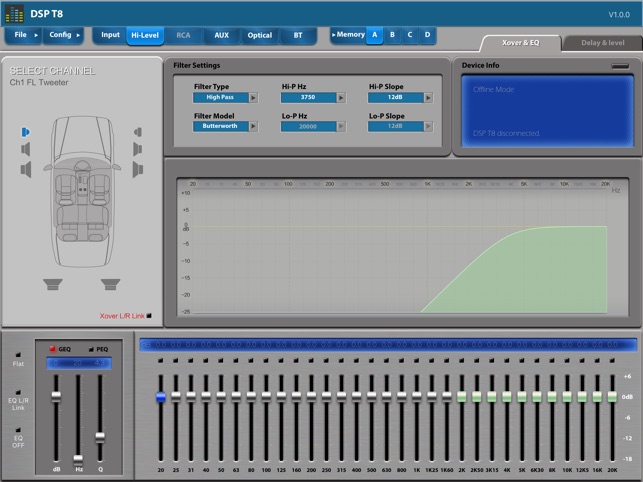Select the front-right midrange speaker icon

coord(137,149)
